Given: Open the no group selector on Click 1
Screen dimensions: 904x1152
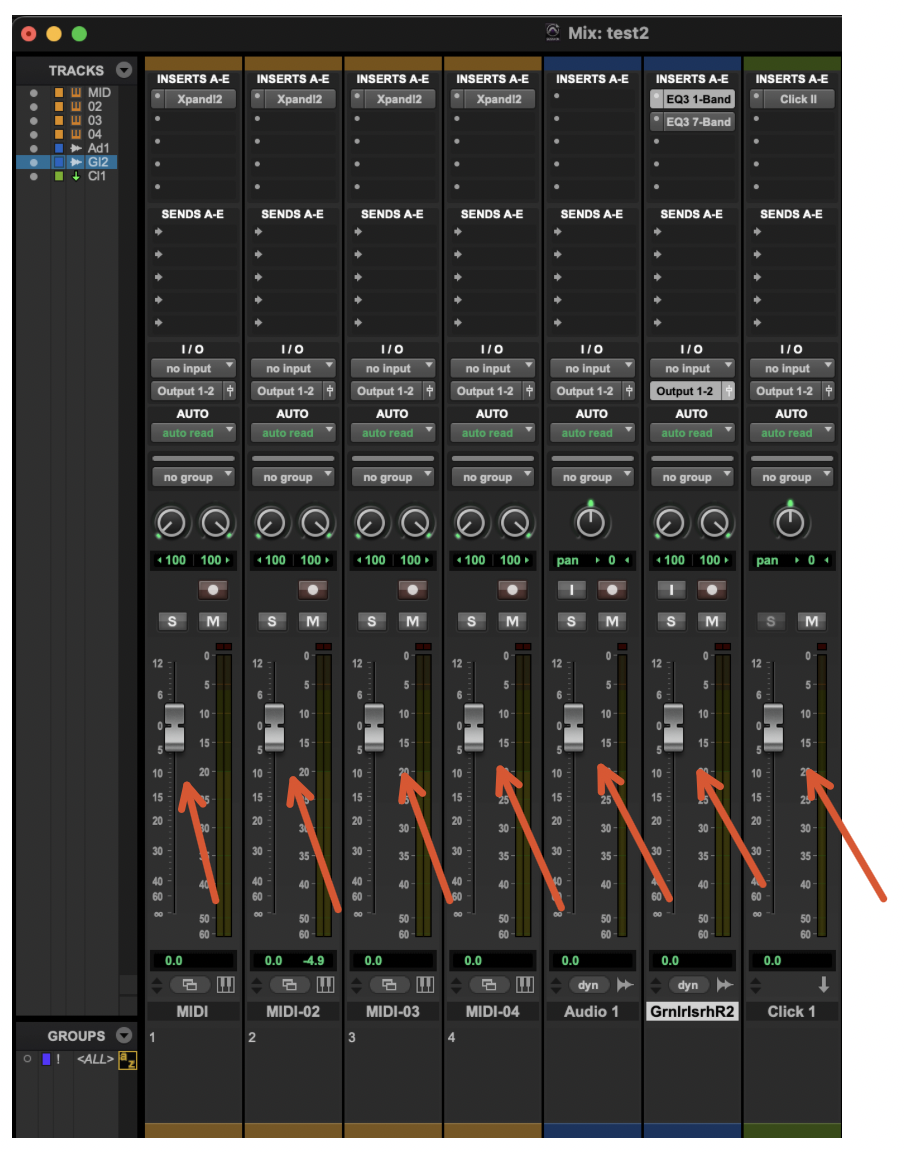Looking at the screenshot, I should (789, 477).
